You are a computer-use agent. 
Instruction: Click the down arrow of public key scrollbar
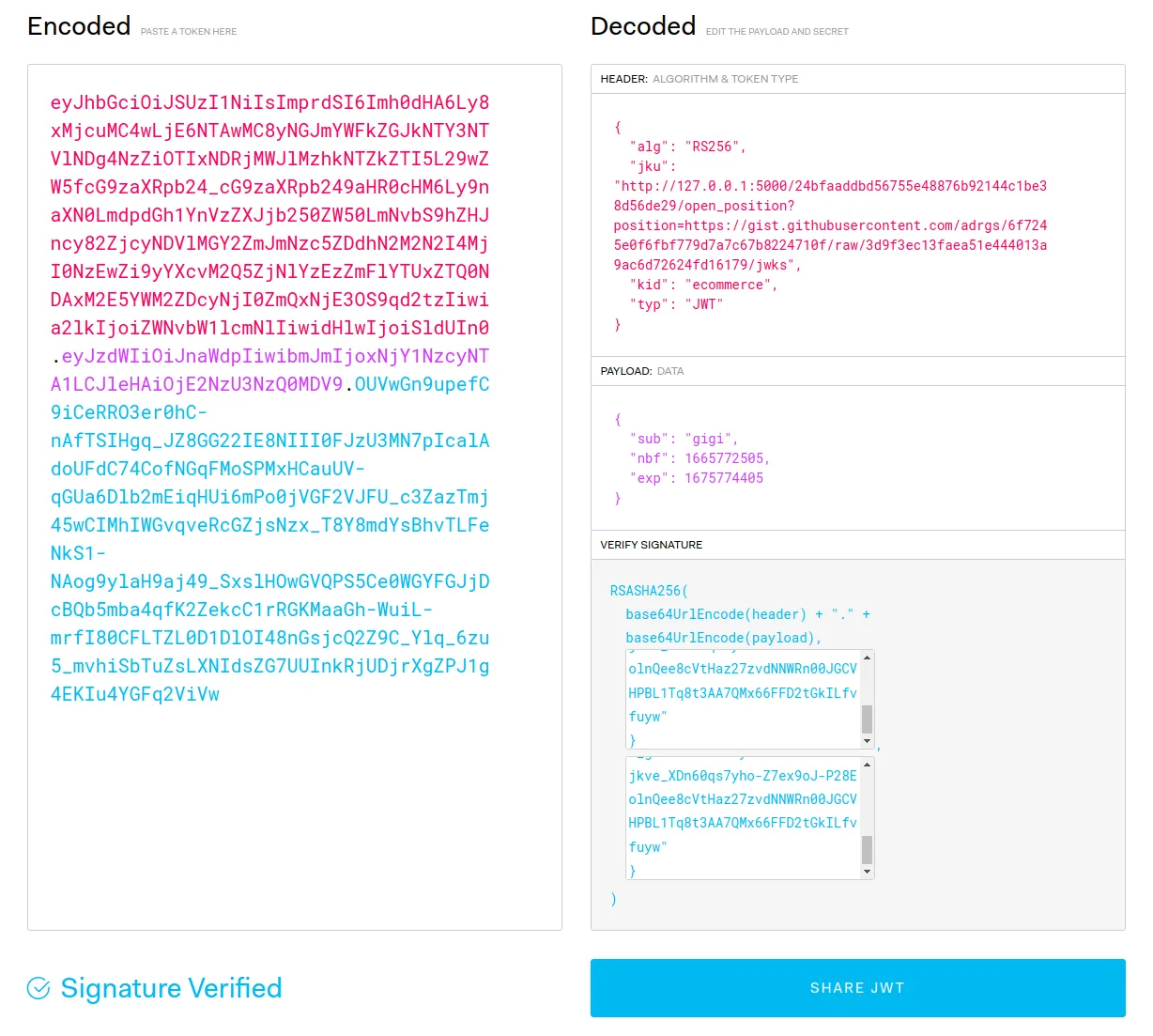click(x=867, y=741)
